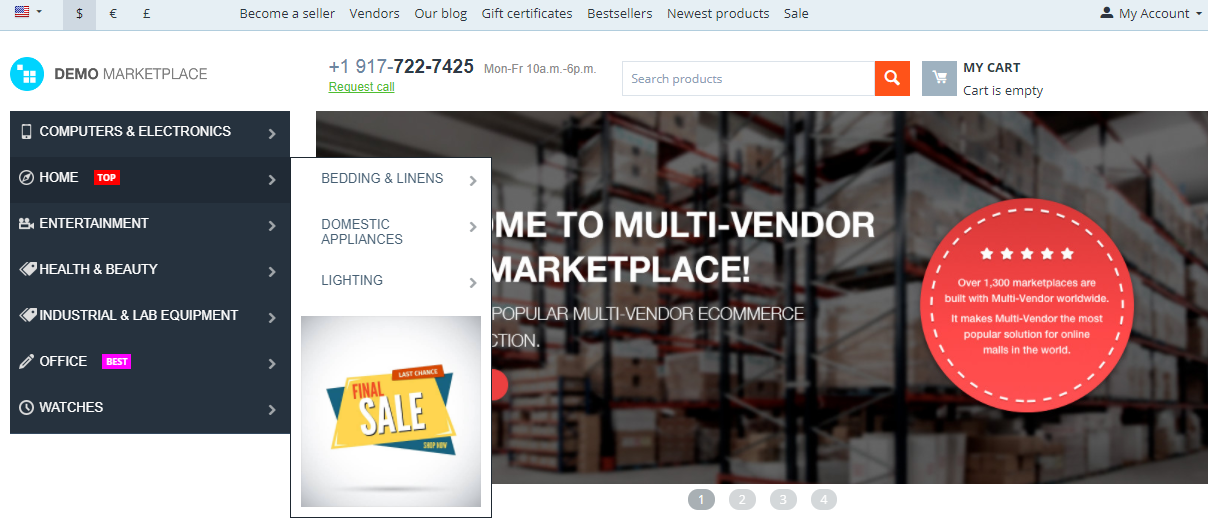Go to Become a seller page

287,14
